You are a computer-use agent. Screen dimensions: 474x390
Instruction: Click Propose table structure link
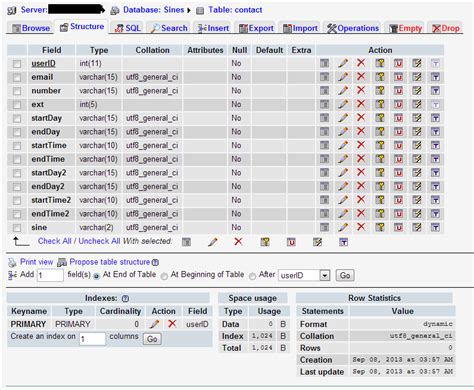click(x=110, y=262)
